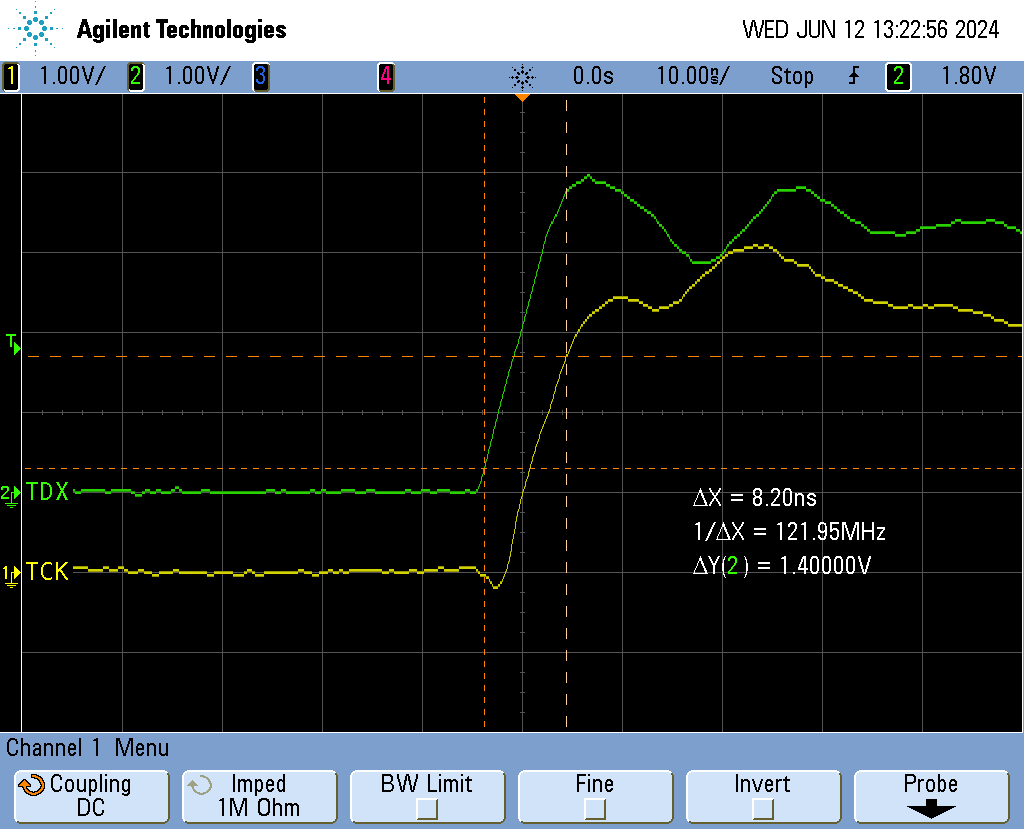Select the yellow channel 1 indicator
This screenshot has height=829, width=1024.
(x=11, y=76)
